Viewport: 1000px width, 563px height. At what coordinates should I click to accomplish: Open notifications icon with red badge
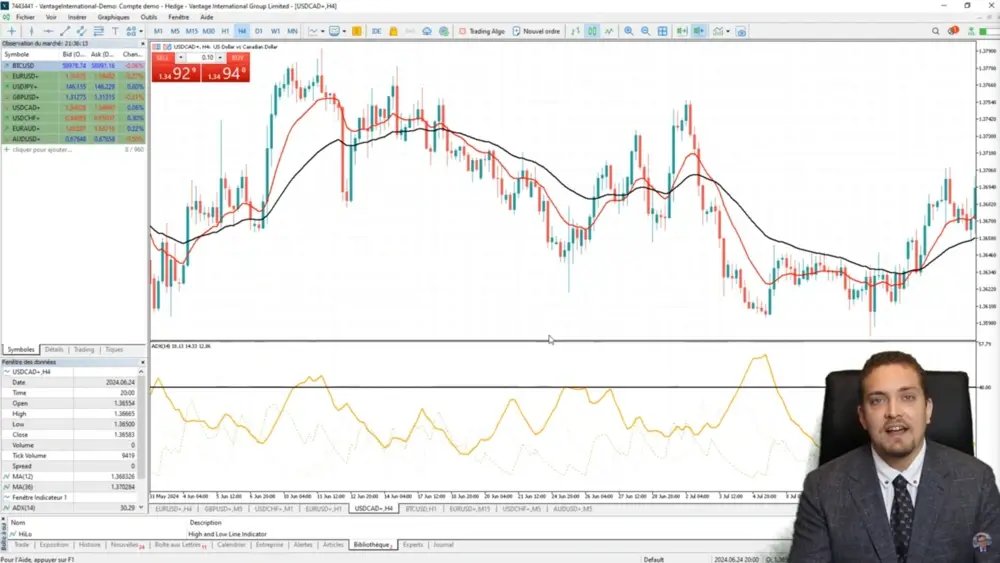953,31
